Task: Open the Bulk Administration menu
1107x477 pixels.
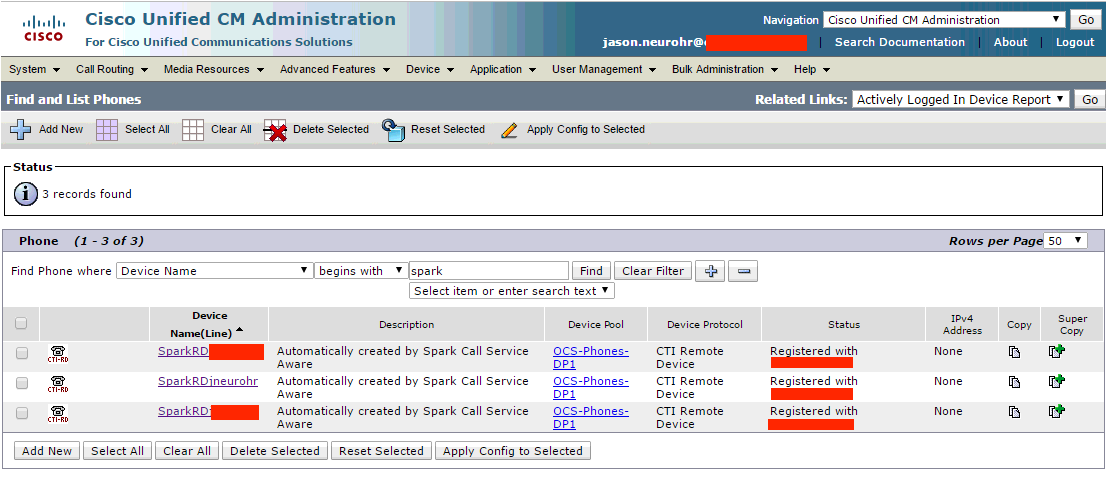Action: tap(725, 69)
